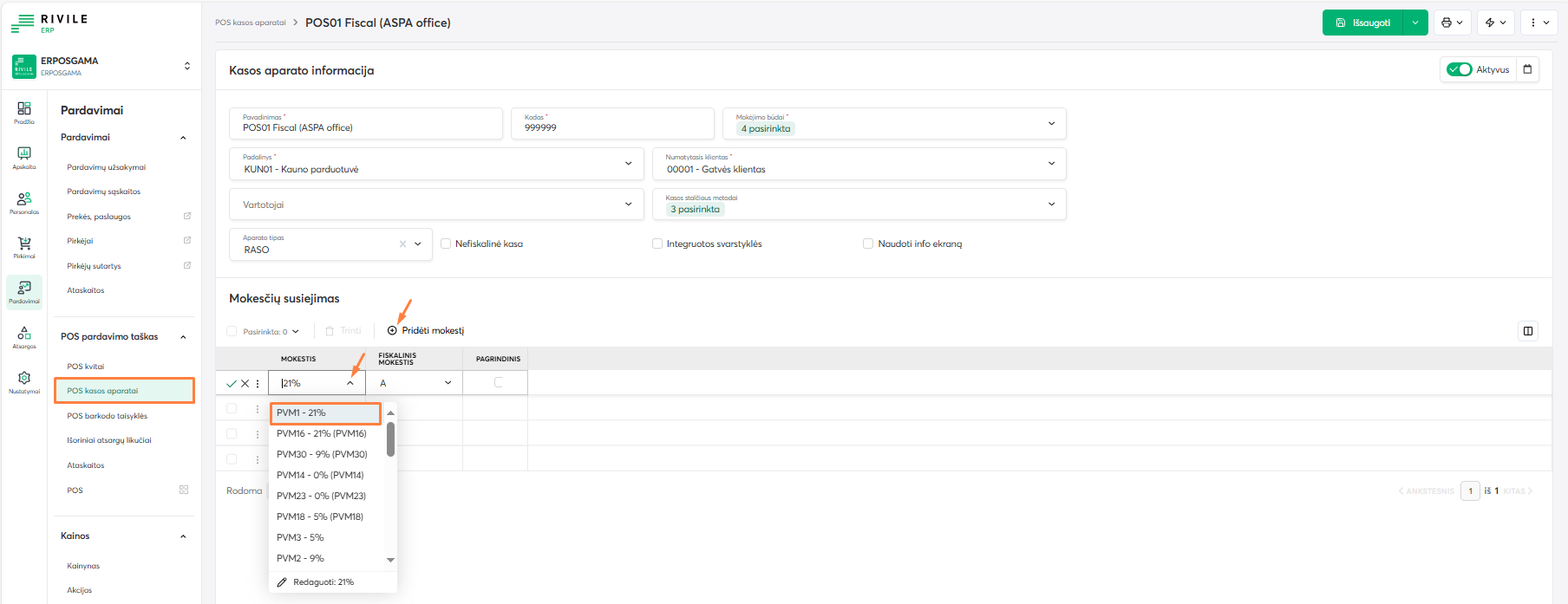Open the Personalas sidebar icon
1568x604 pixels.
pyautogui.click(x=24, y=201)
